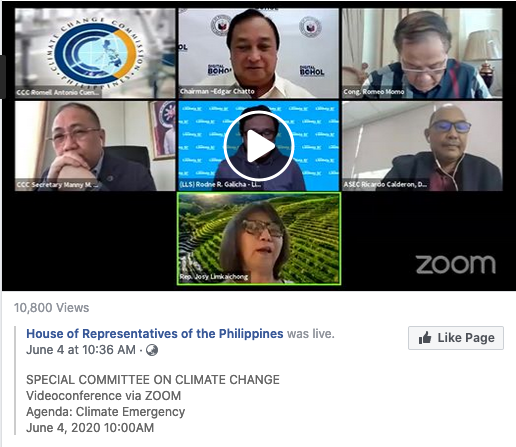Image resolution: width=516 pixels, height=447 pixels.
Task: Select Cong. Romeo Momo video tile
Action: tap(422, 53)
